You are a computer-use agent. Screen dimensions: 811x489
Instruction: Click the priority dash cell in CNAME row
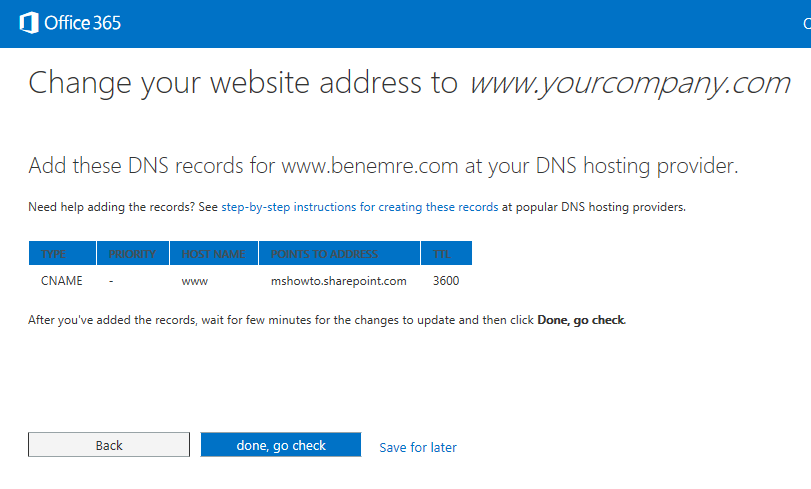coord(111,281)
